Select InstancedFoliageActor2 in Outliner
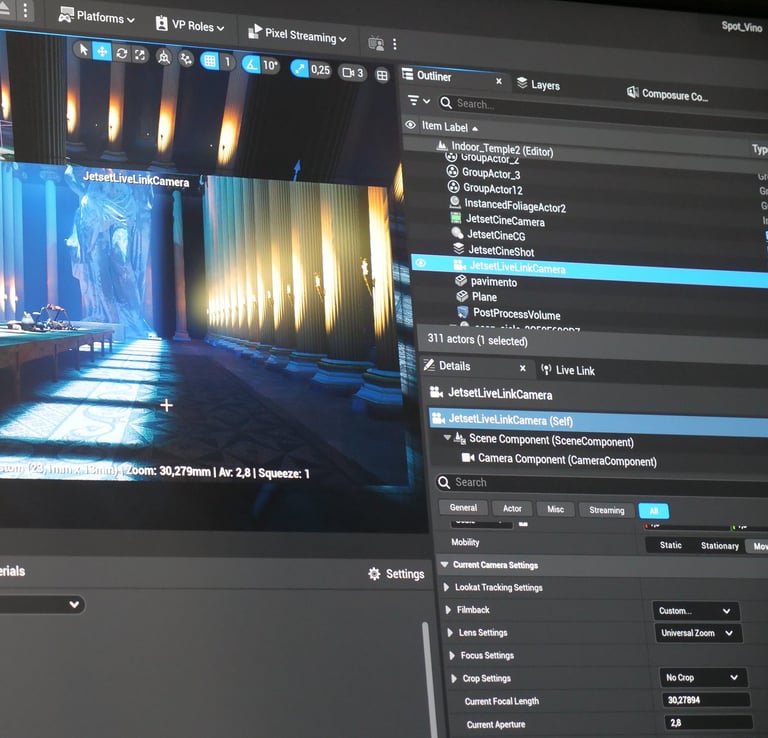768x738 pixels. click(515, 206)
